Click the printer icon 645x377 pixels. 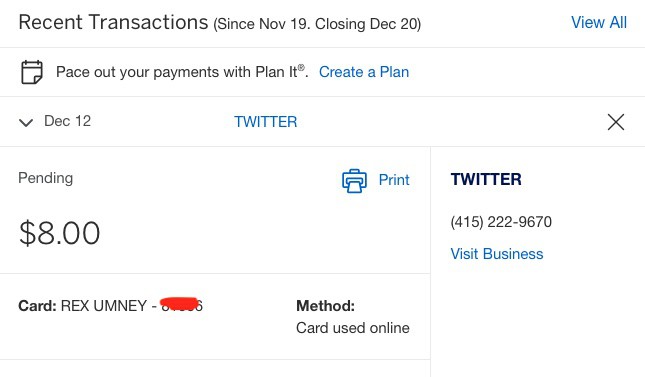click(354, 181)
